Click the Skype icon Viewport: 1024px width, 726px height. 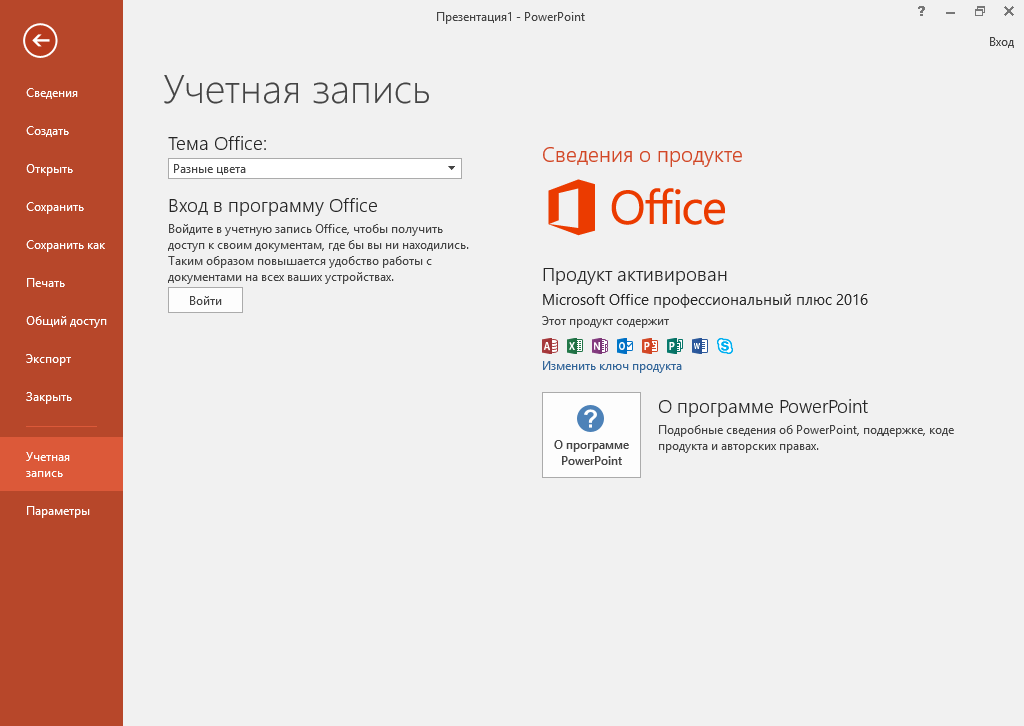click(x=724, y=346)
